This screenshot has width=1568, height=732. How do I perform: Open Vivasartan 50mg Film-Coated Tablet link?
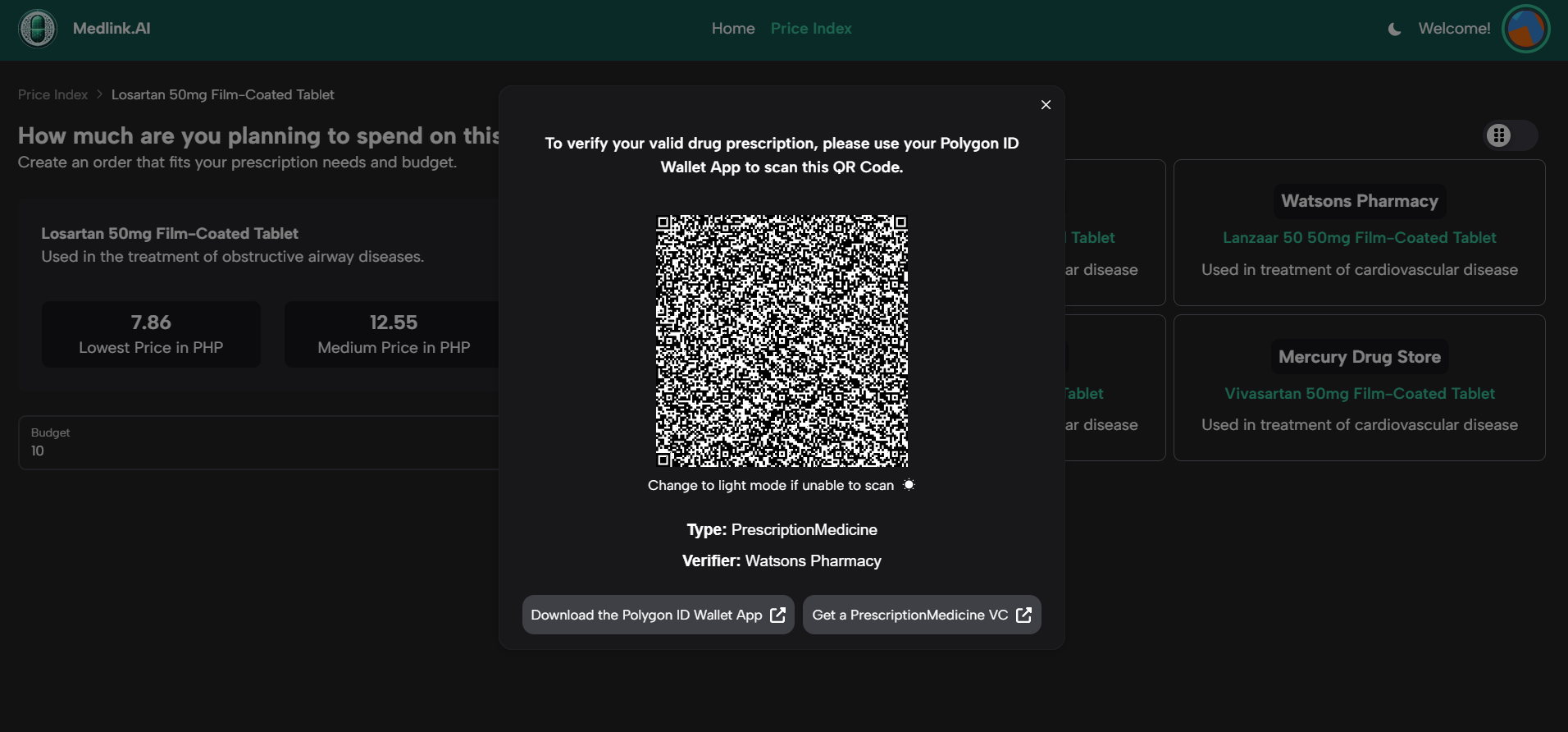tap(1360, 393)
